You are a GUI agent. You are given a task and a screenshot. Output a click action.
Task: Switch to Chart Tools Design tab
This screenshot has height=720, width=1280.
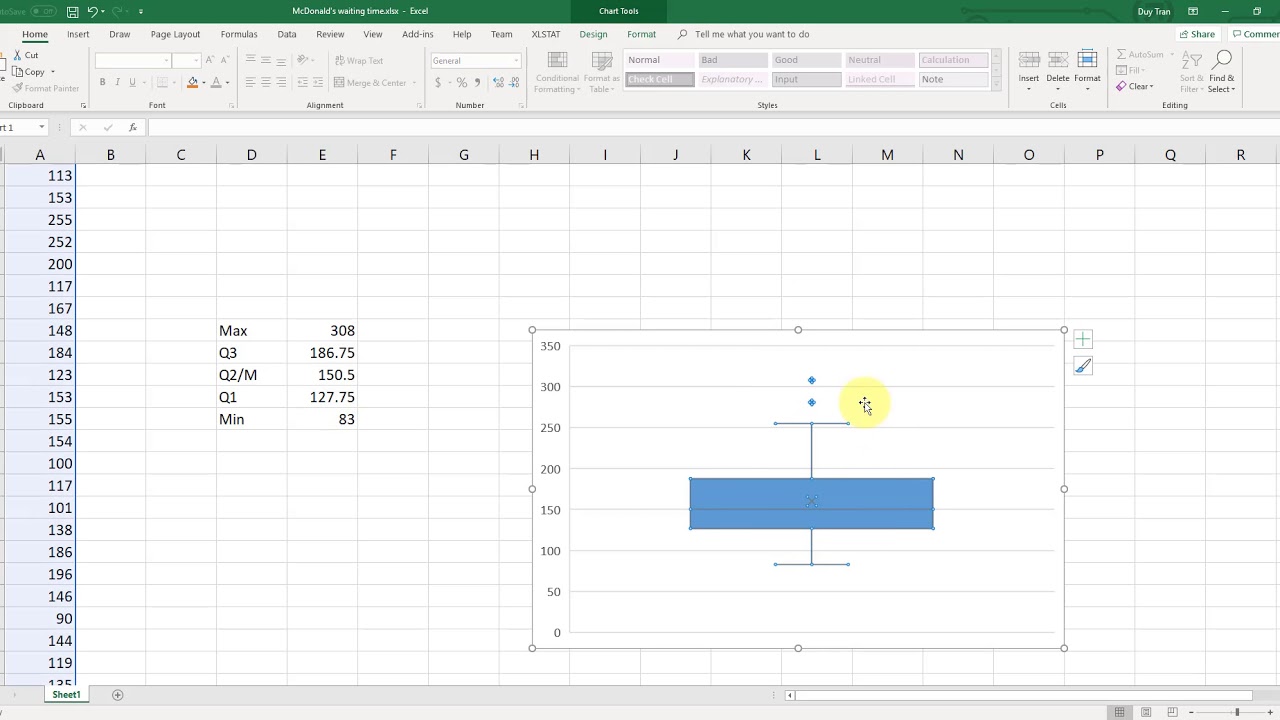593,34
